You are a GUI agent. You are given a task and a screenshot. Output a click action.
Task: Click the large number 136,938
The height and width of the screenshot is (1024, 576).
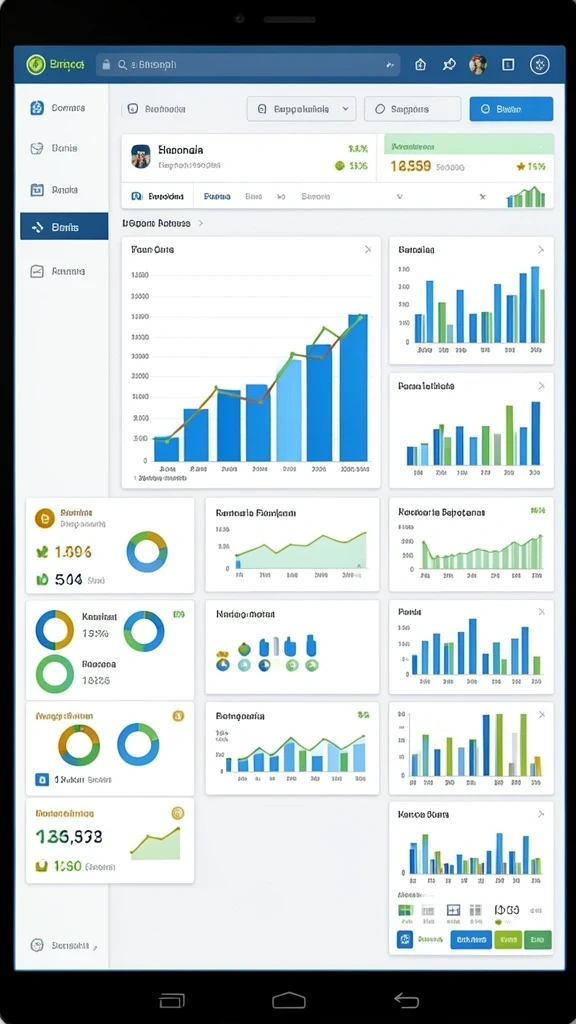point(69,837)
